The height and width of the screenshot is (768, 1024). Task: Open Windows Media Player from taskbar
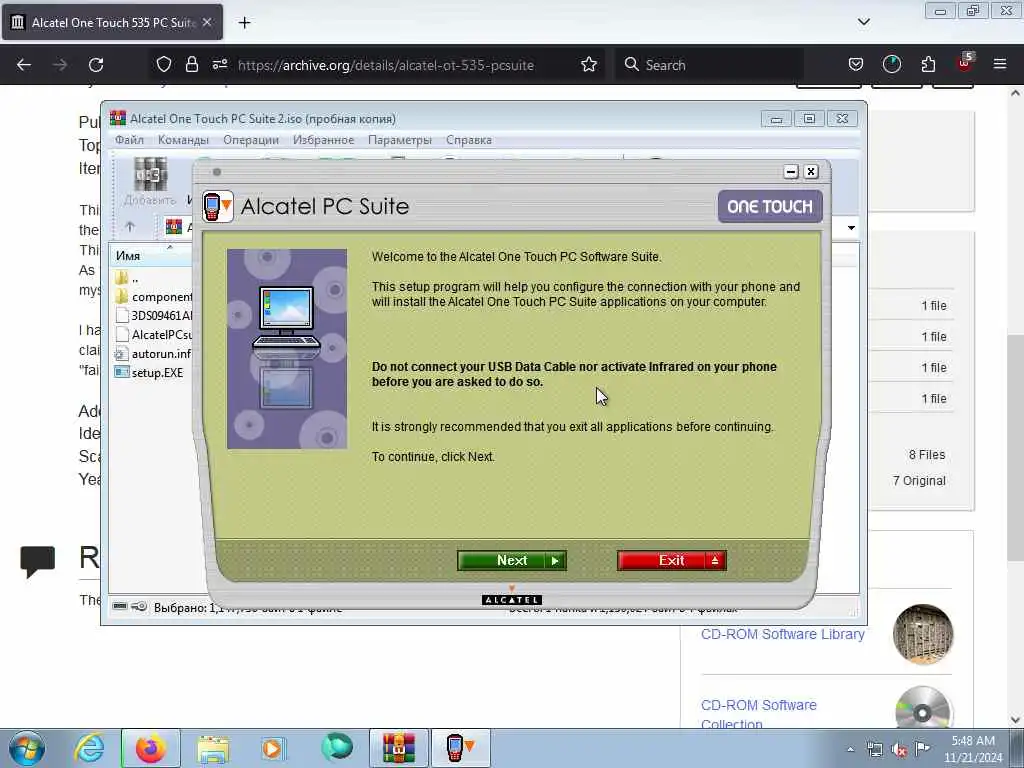pyautogui.click(x=273, y=748)
